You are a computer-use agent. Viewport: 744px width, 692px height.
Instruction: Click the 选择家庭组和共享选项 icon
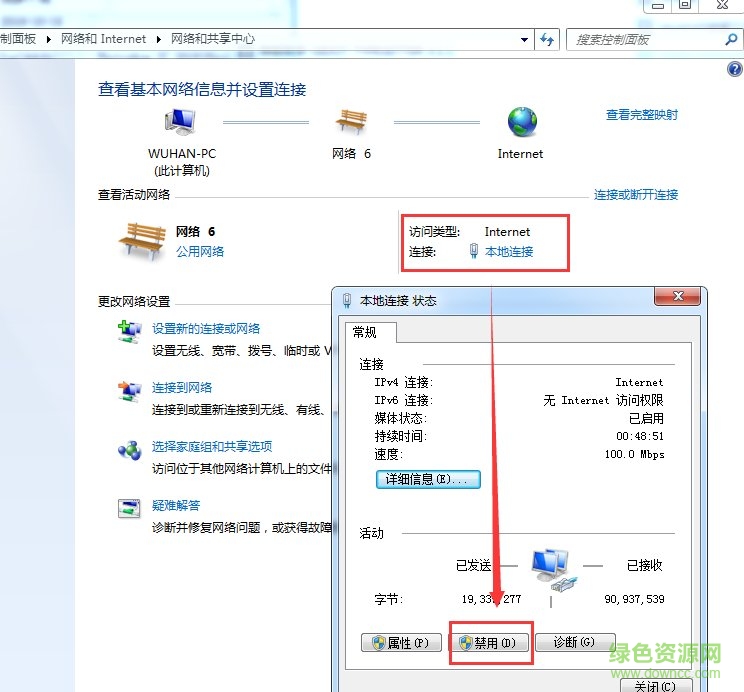[130, 450]
